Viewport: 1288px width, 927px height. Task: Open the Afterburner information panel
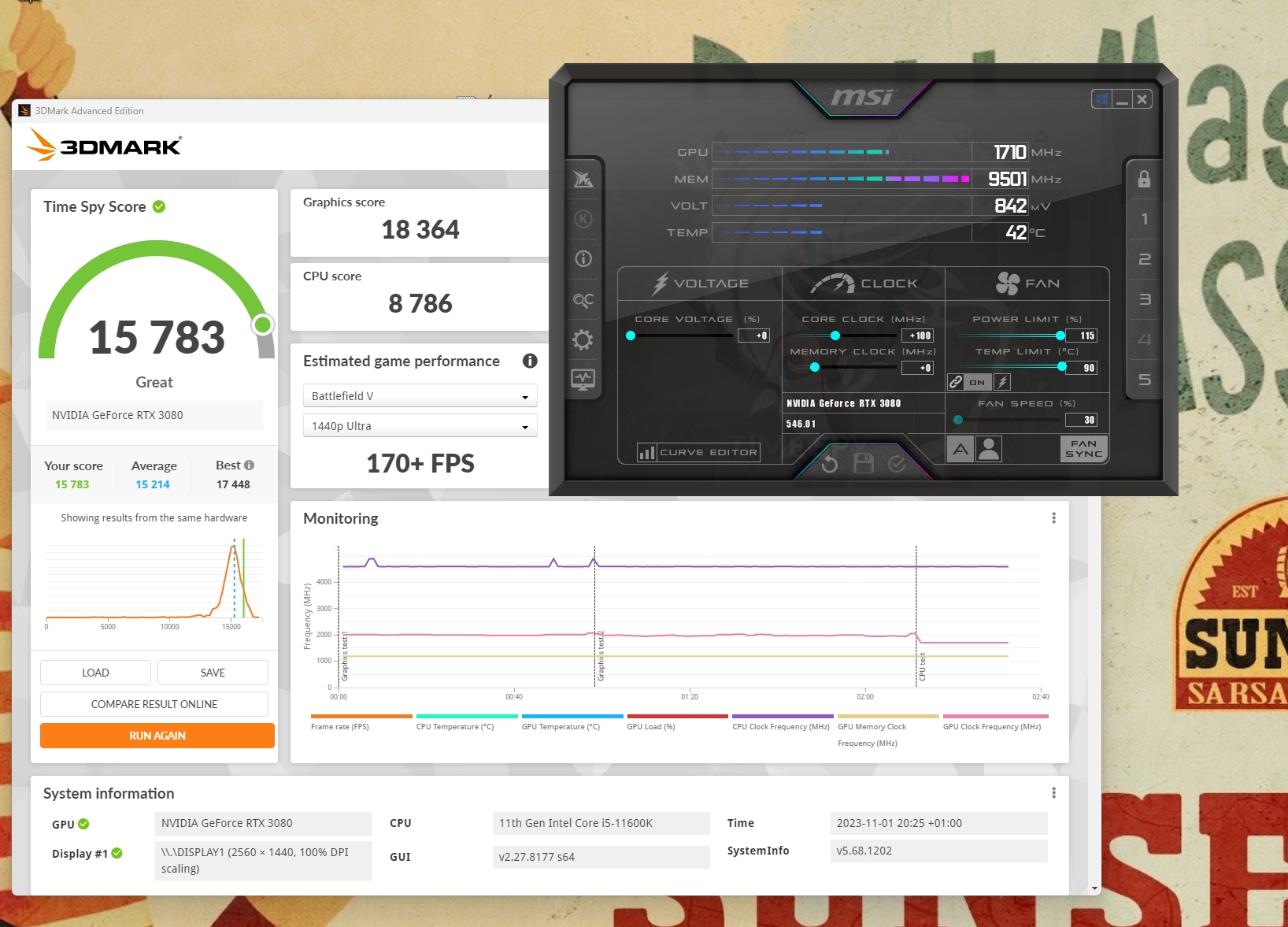pyautogui.click(x=583, y=258)
